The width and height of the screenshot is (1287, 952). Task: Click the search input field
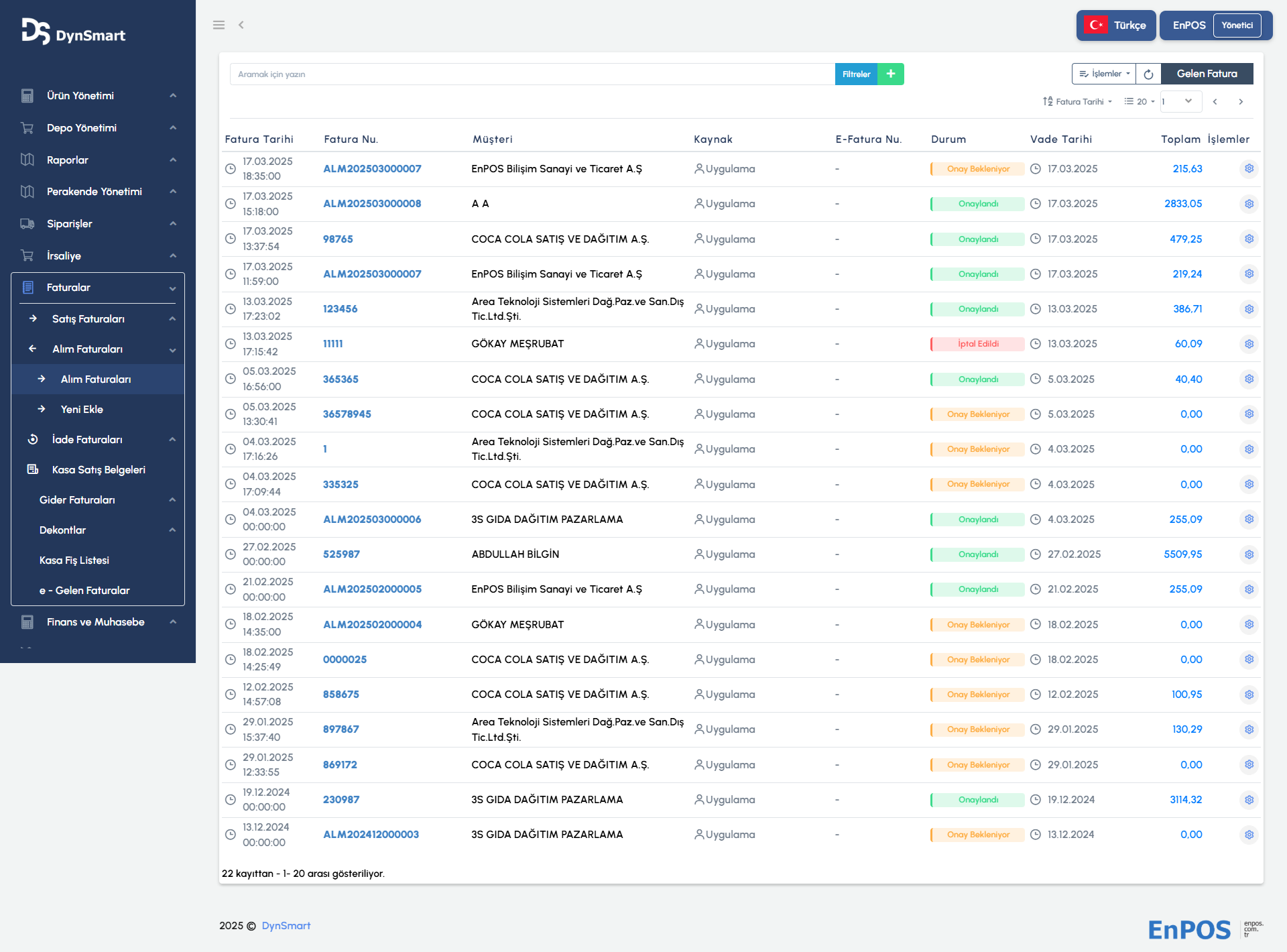pyautogui.click(x=532, y=74)
